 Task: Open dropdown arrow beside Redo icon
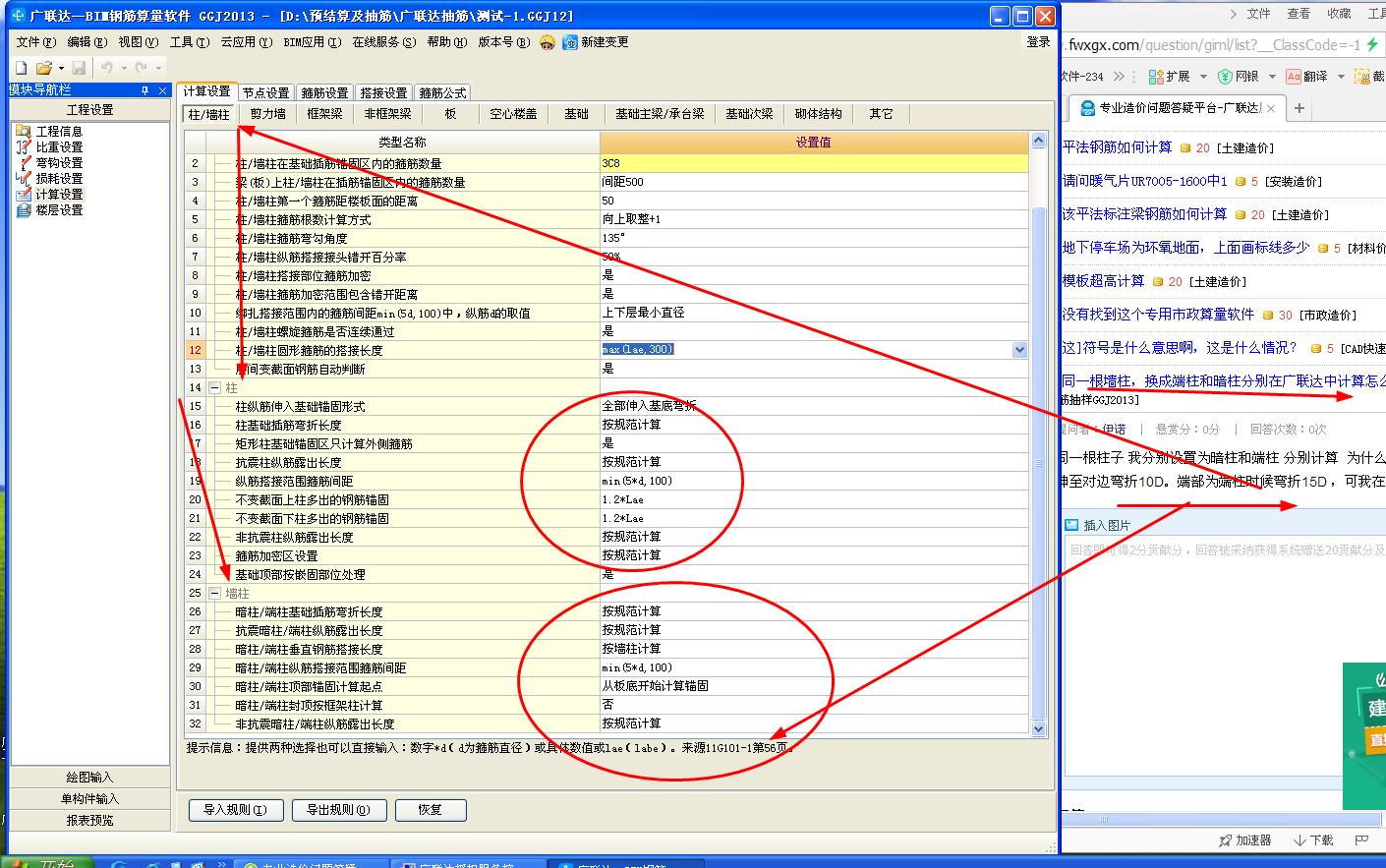click(x=157, y=69)
